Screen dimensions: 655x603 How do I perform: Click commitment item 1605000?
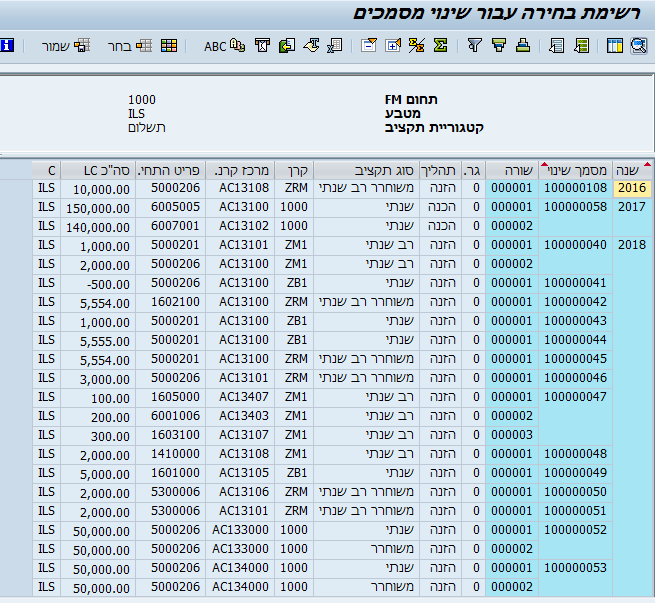[x=170, y=397]
